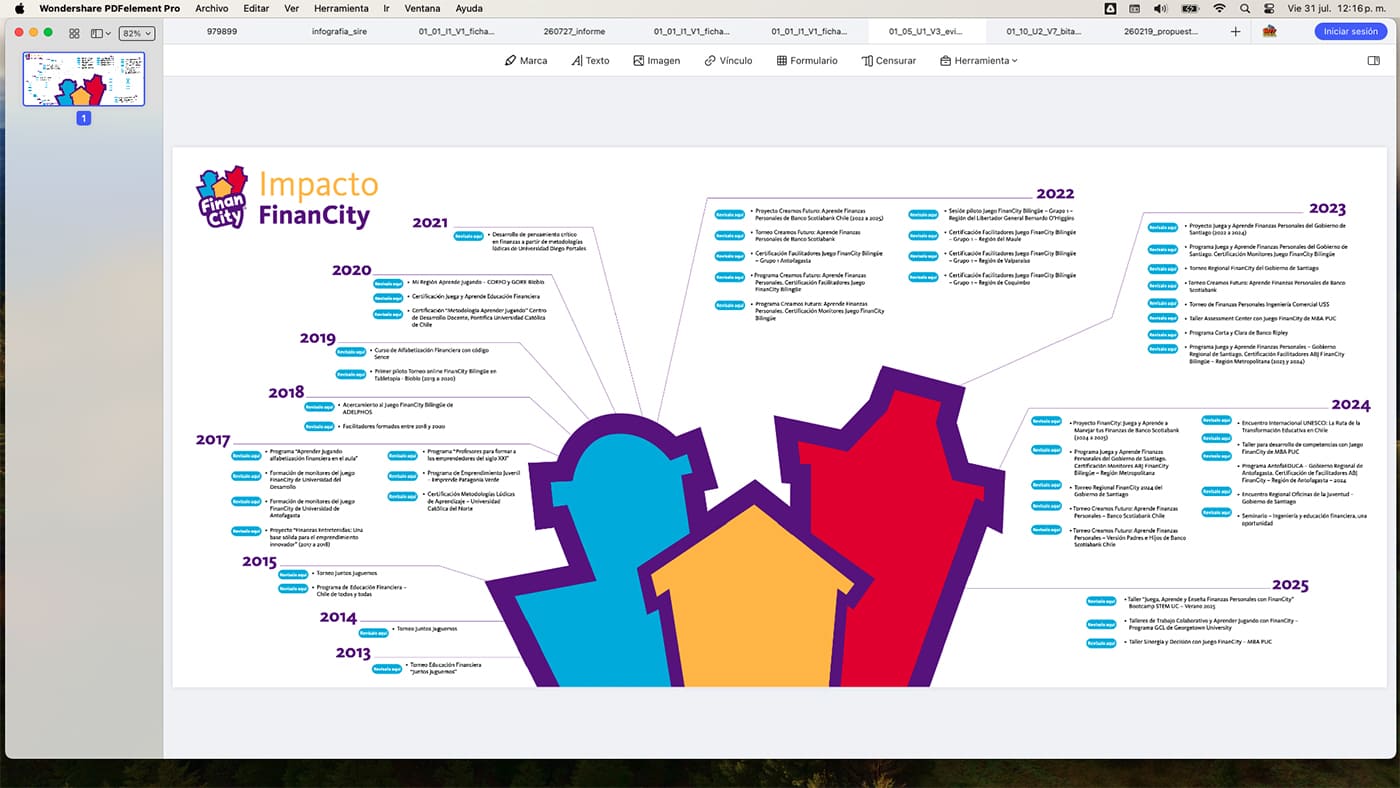Open the Ventana menu
The height and width of the screenshot is (788, 1400).
(422, 8)
